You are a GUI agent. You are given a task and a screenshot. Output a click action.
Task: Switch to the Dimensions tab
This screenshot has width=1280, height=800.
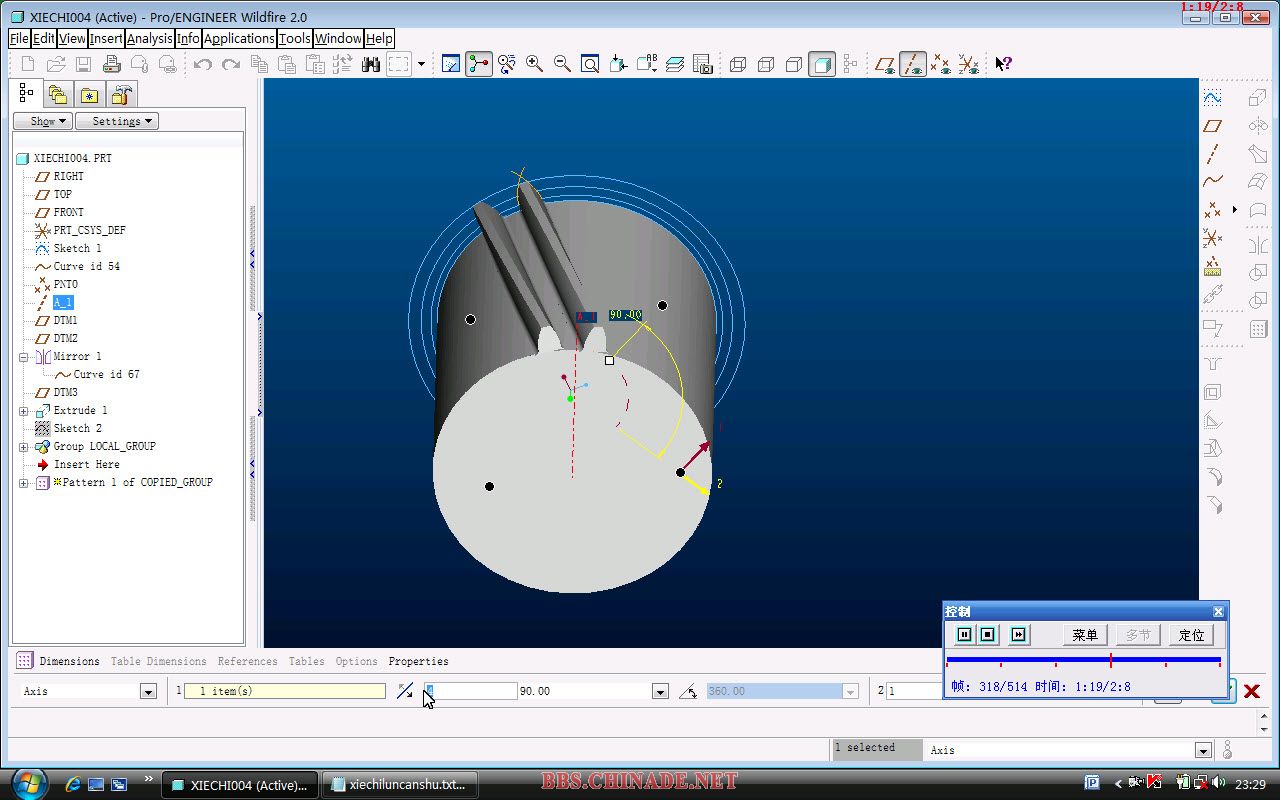(x=69, y=661)
